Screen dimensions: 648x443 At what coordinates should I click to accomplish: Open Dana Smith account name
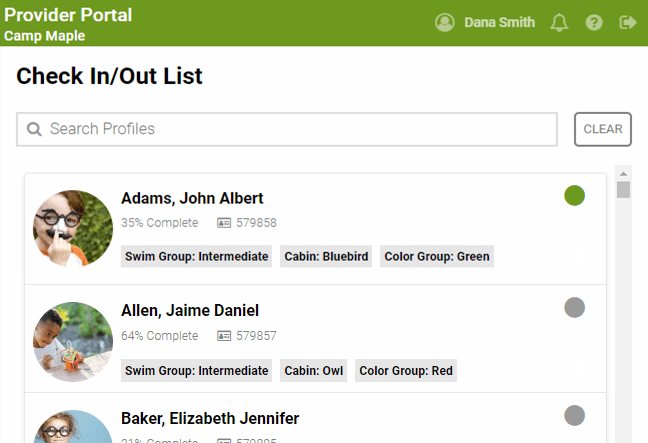pos(499,23)
